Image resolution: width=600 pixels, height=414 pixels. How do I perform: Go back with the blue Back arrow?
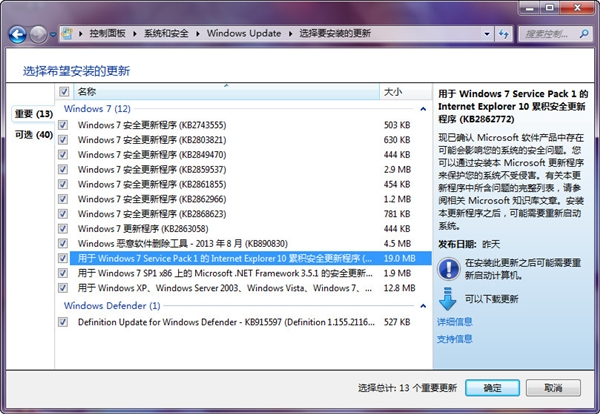click(x=18, y=34)
